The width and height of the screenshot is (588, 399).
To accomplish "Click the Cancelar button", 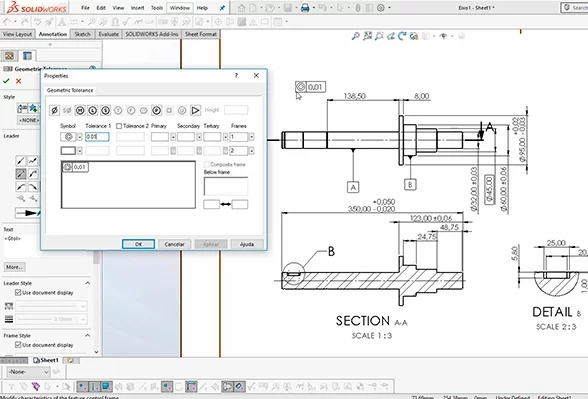I will pyautogui.click(x=174, y=244).
